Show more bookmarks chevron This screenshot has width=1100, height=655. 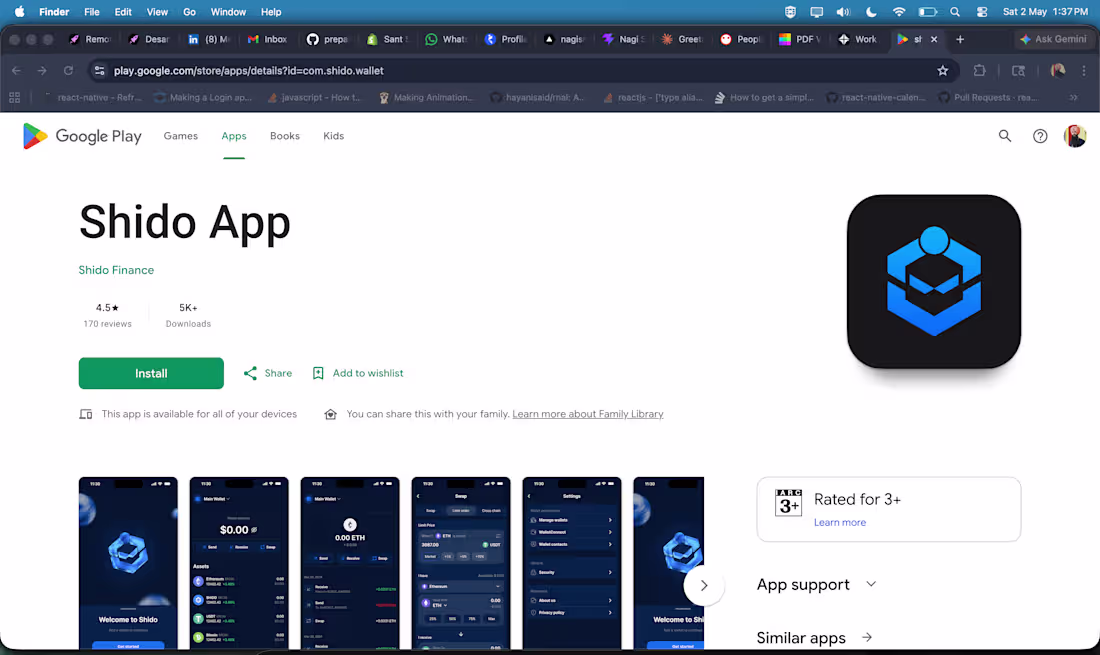(x=1073, y=97)
